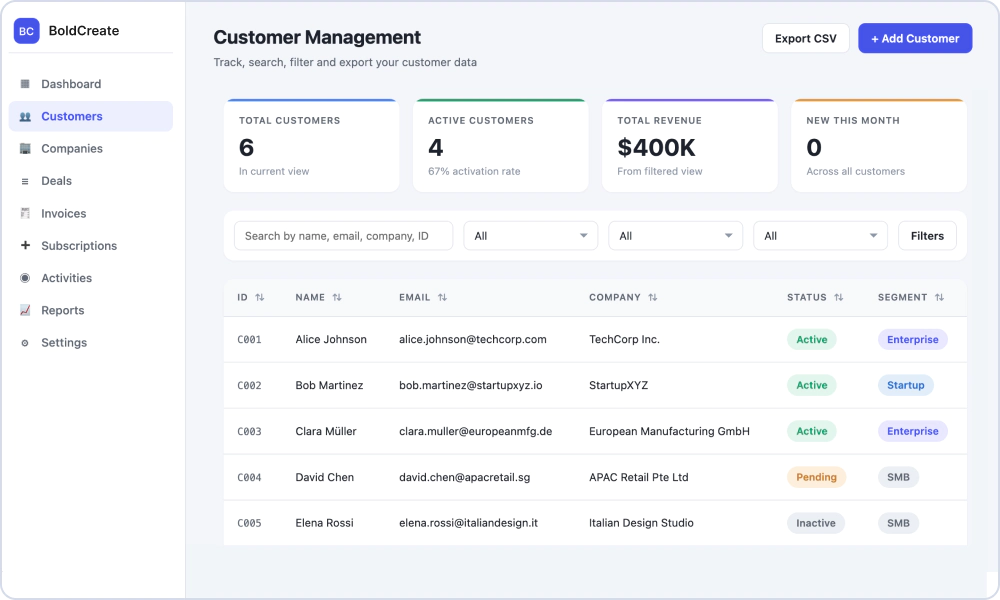Click the Startup tag for Bob Martinez
Screen dimensions: 1000x600
[906, 385]
